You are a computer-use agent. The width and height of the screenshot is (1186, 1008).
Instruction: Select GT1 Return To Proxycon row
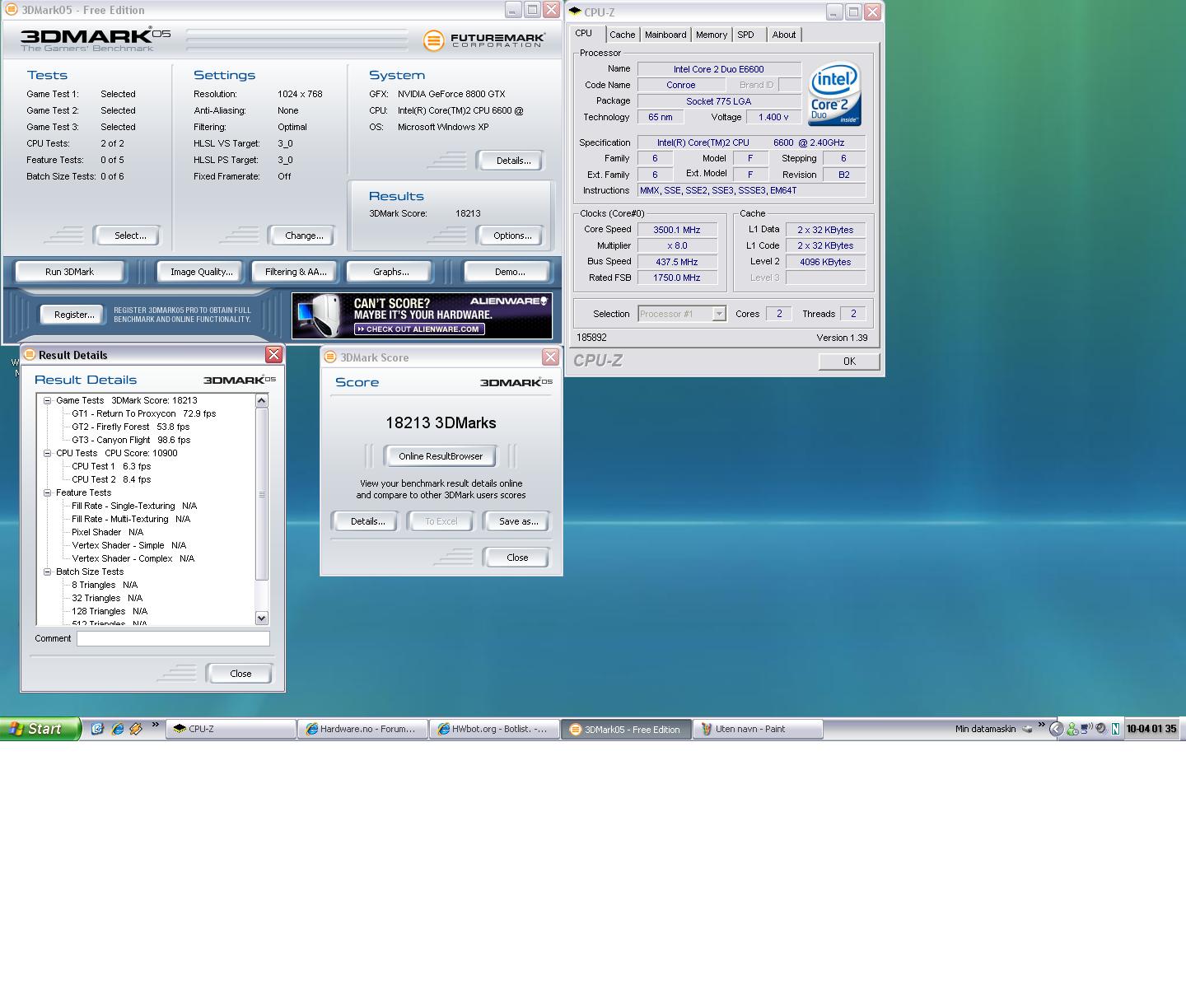pos(143,413)
